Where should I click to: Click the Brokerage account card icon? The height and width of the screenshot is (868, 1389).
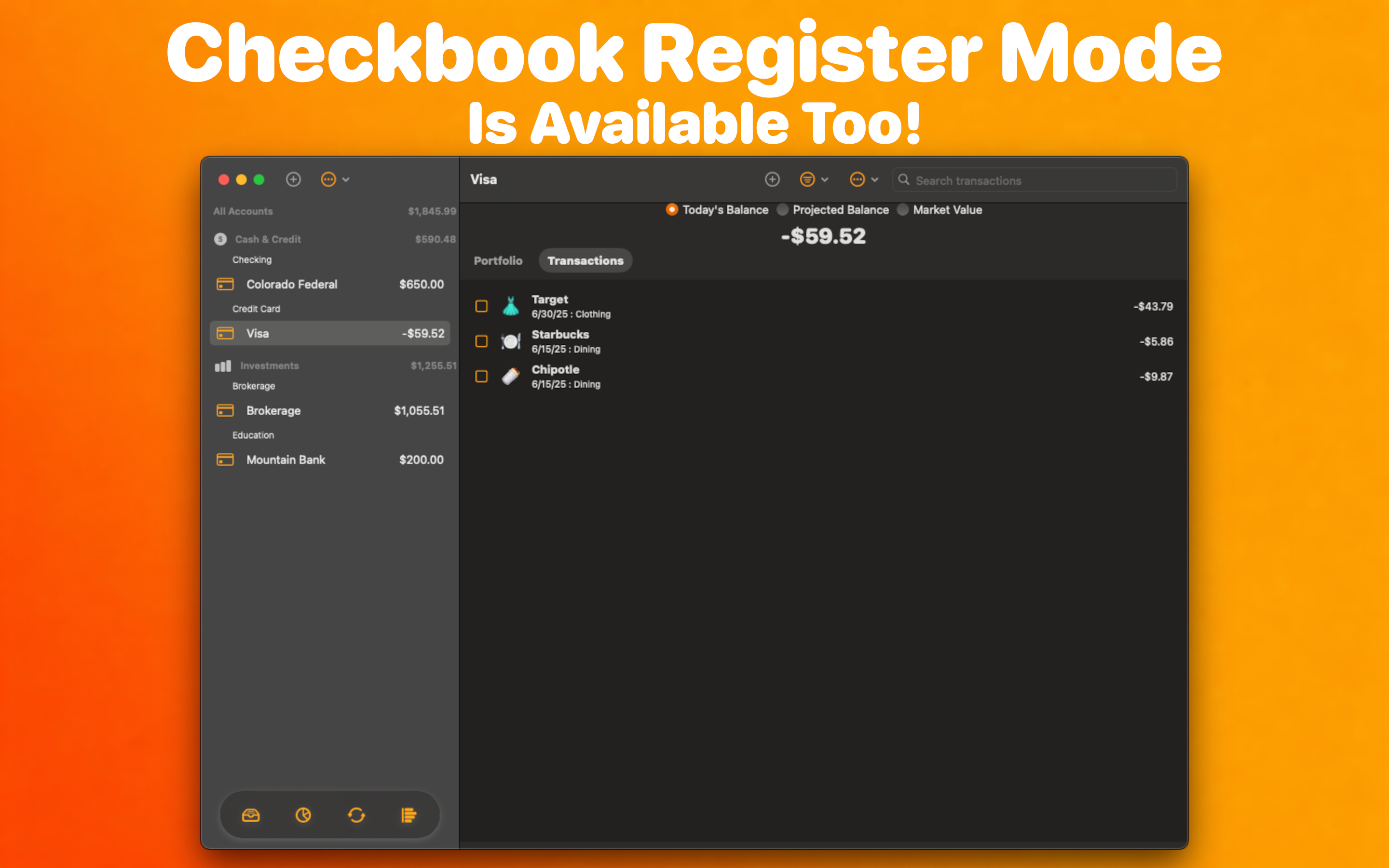[225, 411]
